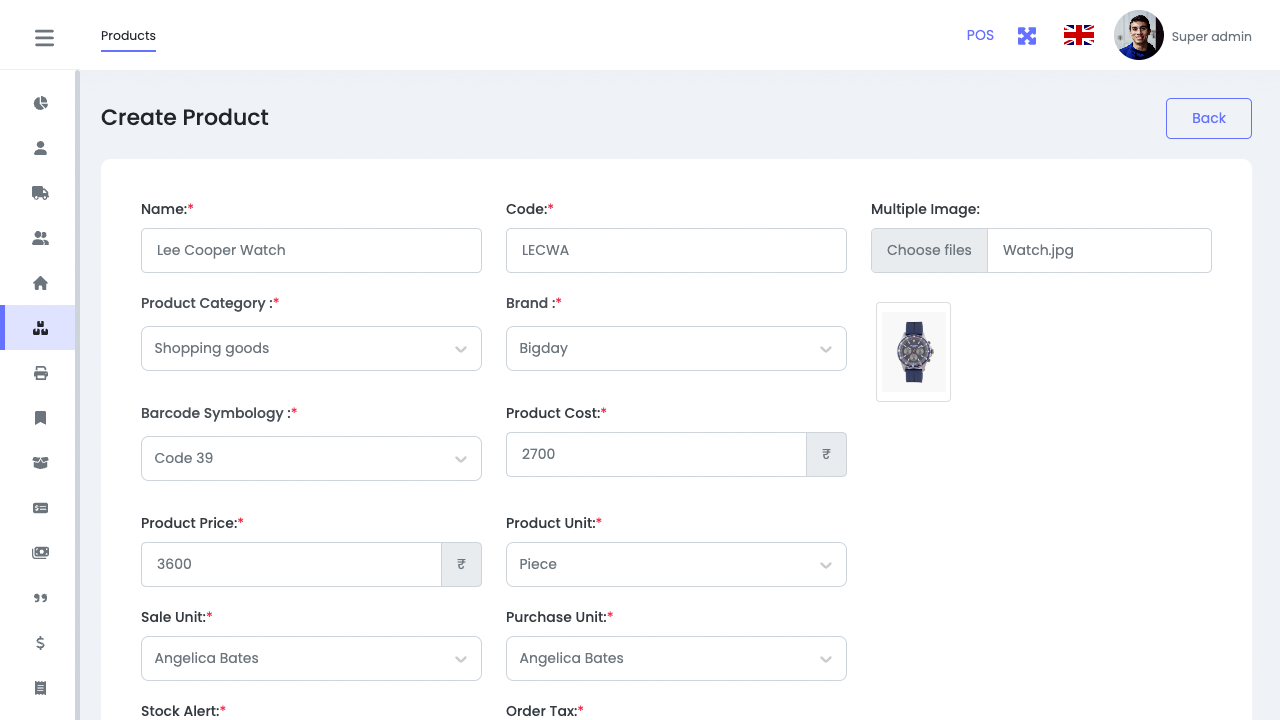Select the bookmark icon for brands
1280x720 pixels.
40,417
